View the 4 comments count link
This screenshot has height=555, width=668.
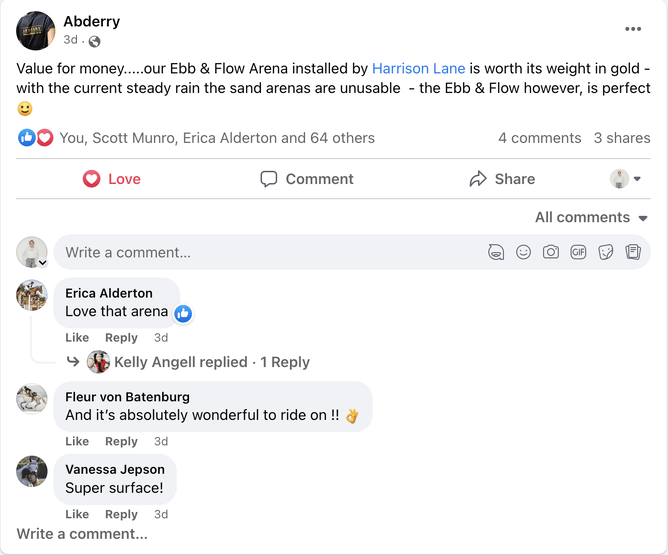tap(539, 138)
